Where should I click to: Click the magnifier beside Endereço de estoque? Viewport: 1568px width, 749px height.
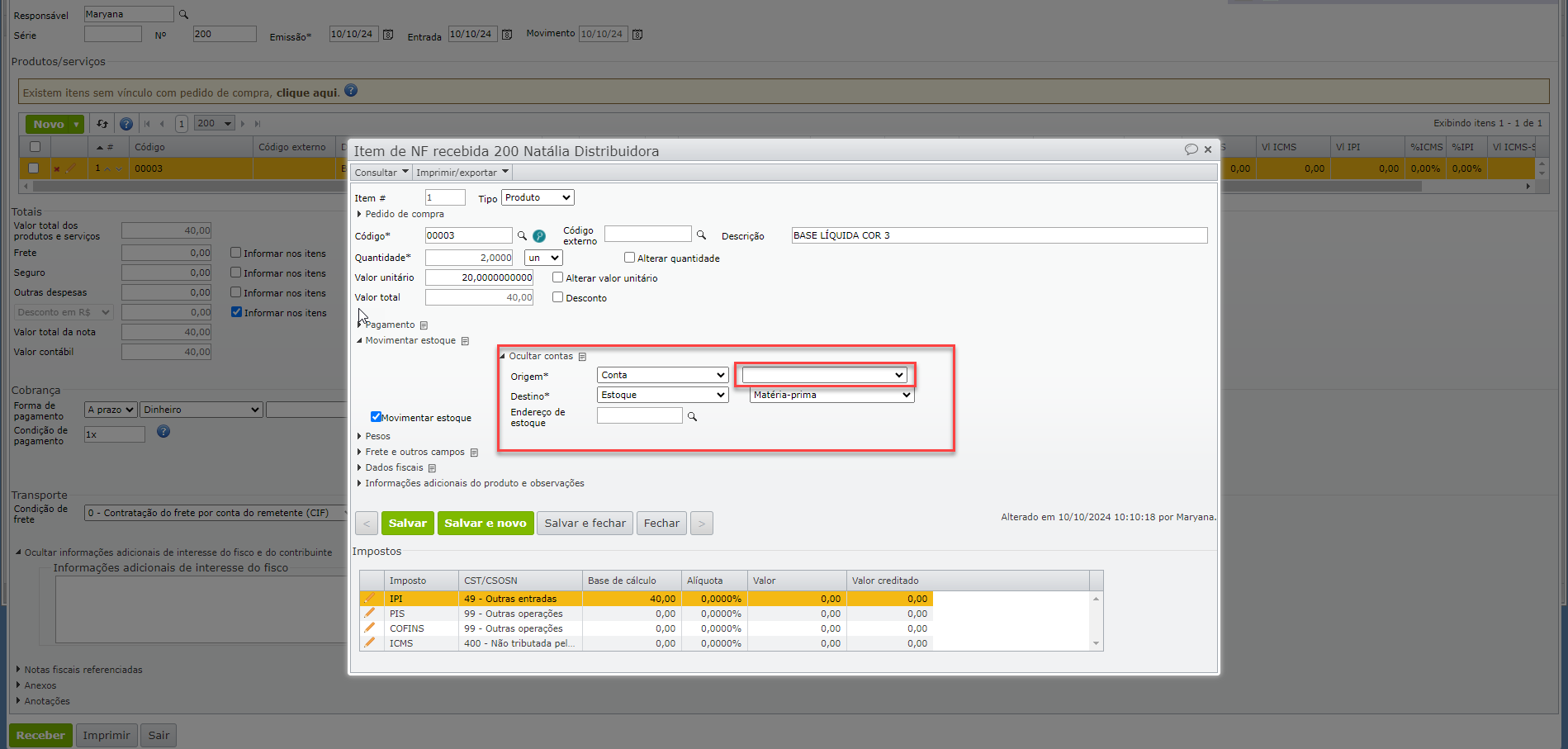[692, 417]
